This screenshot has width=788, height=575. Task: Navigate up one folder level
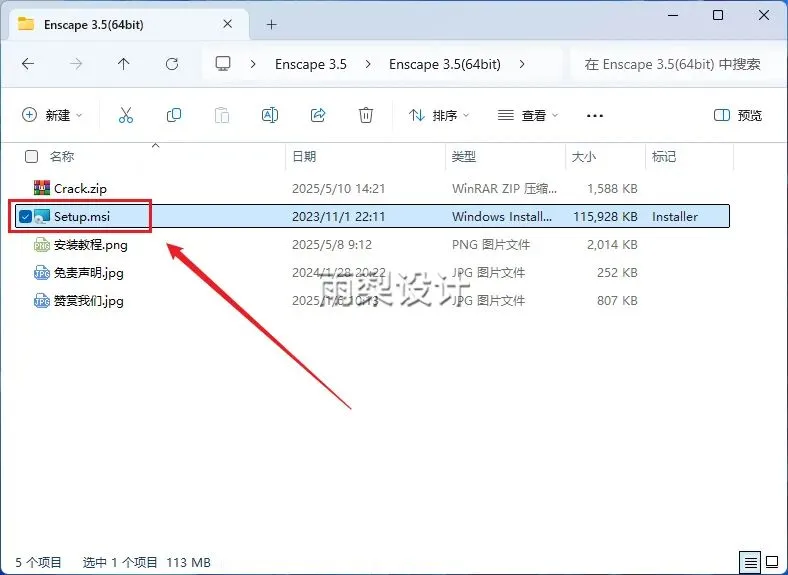(x=124, y=64)
